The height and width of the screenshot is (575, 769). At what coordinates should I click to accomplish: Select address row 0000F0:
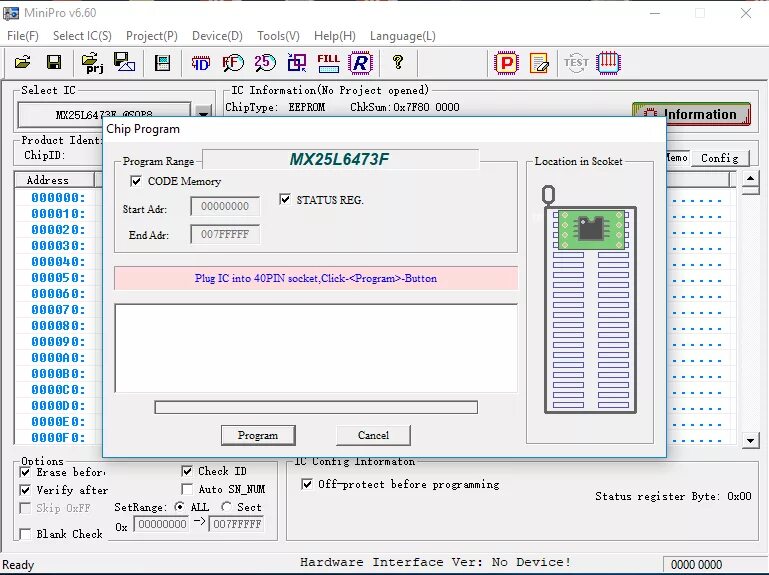(58, 438)
